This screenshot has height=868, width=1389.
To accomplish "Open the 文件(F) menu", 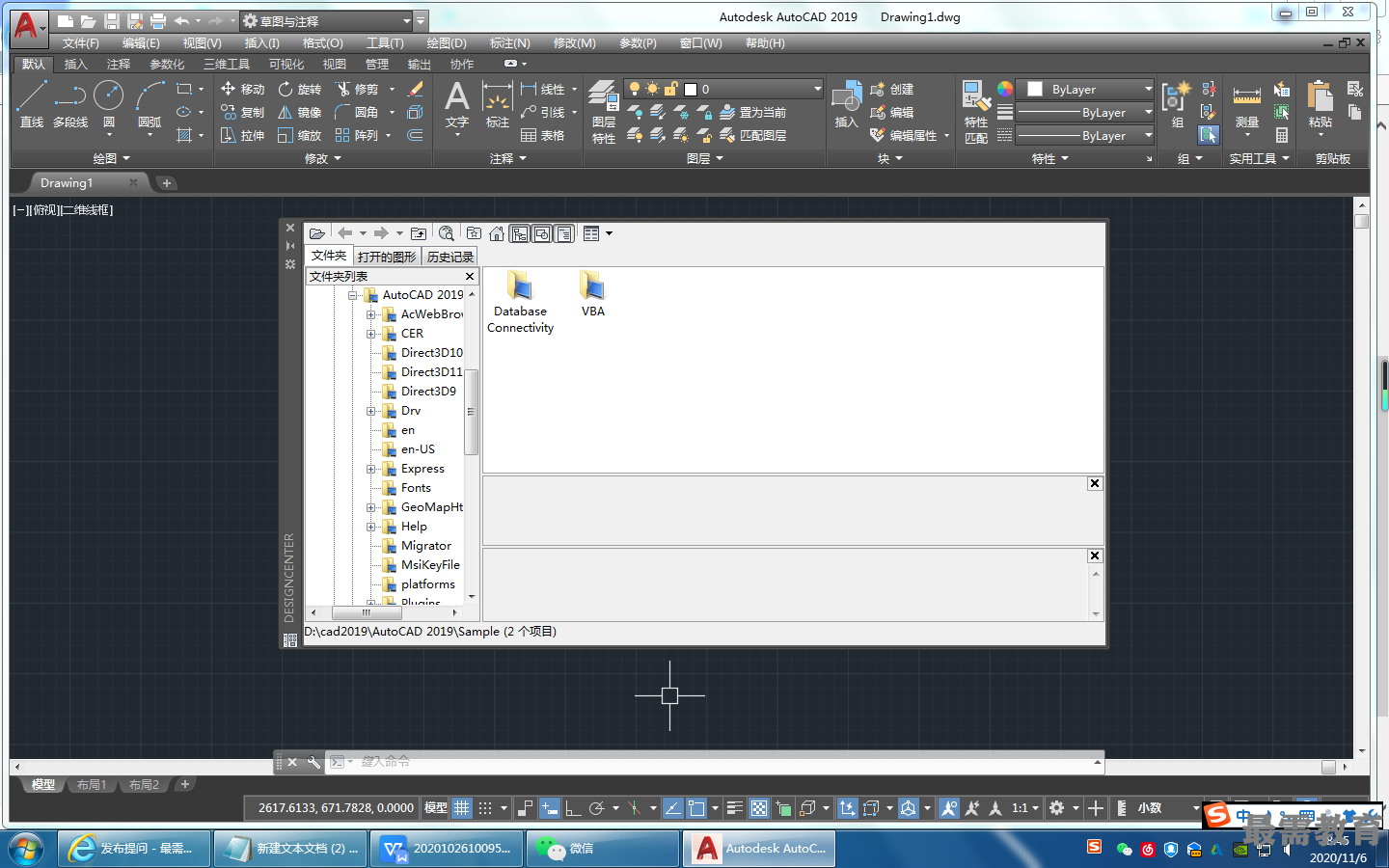I will click(81, 43).
